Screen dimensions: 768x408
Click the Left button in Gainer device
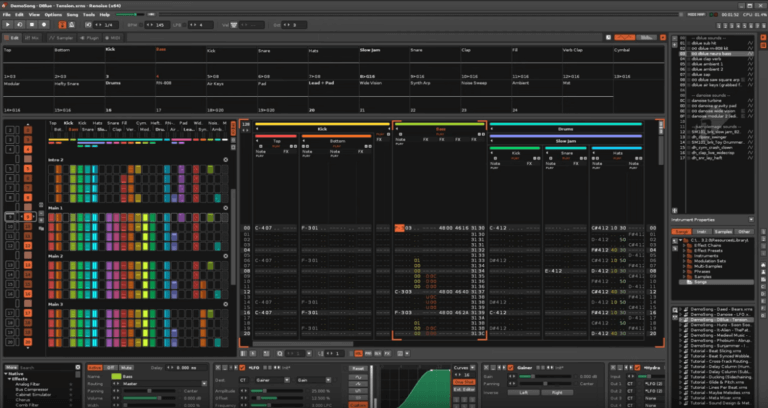pyautogui.click(x=523, y=392)
